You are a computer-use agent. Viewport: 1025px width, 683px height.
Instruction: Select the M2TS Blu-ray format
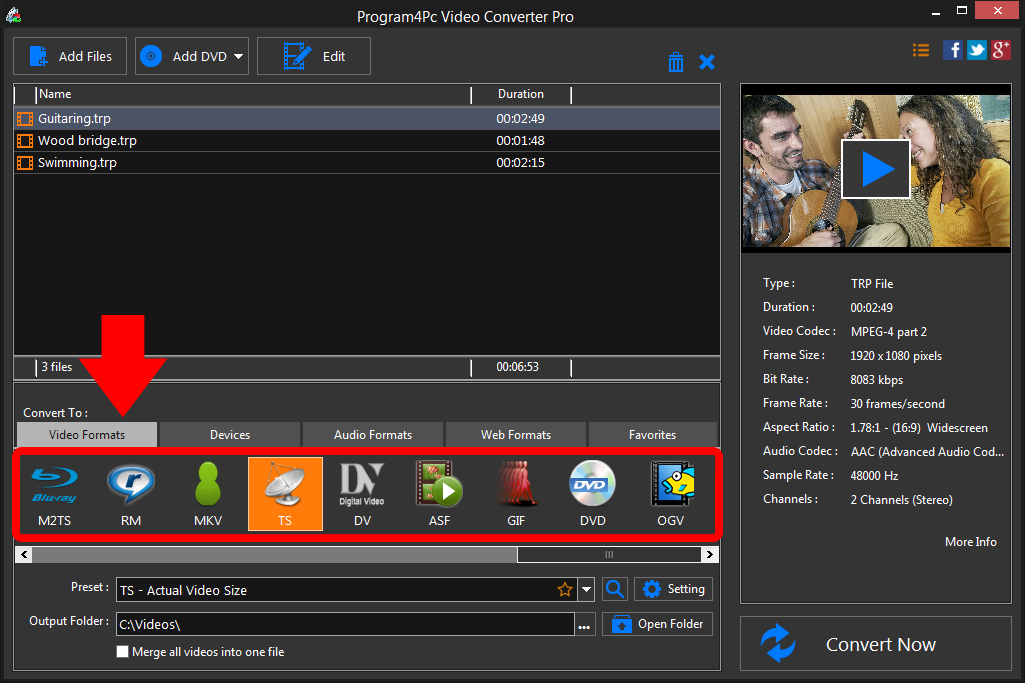[54, 493]
